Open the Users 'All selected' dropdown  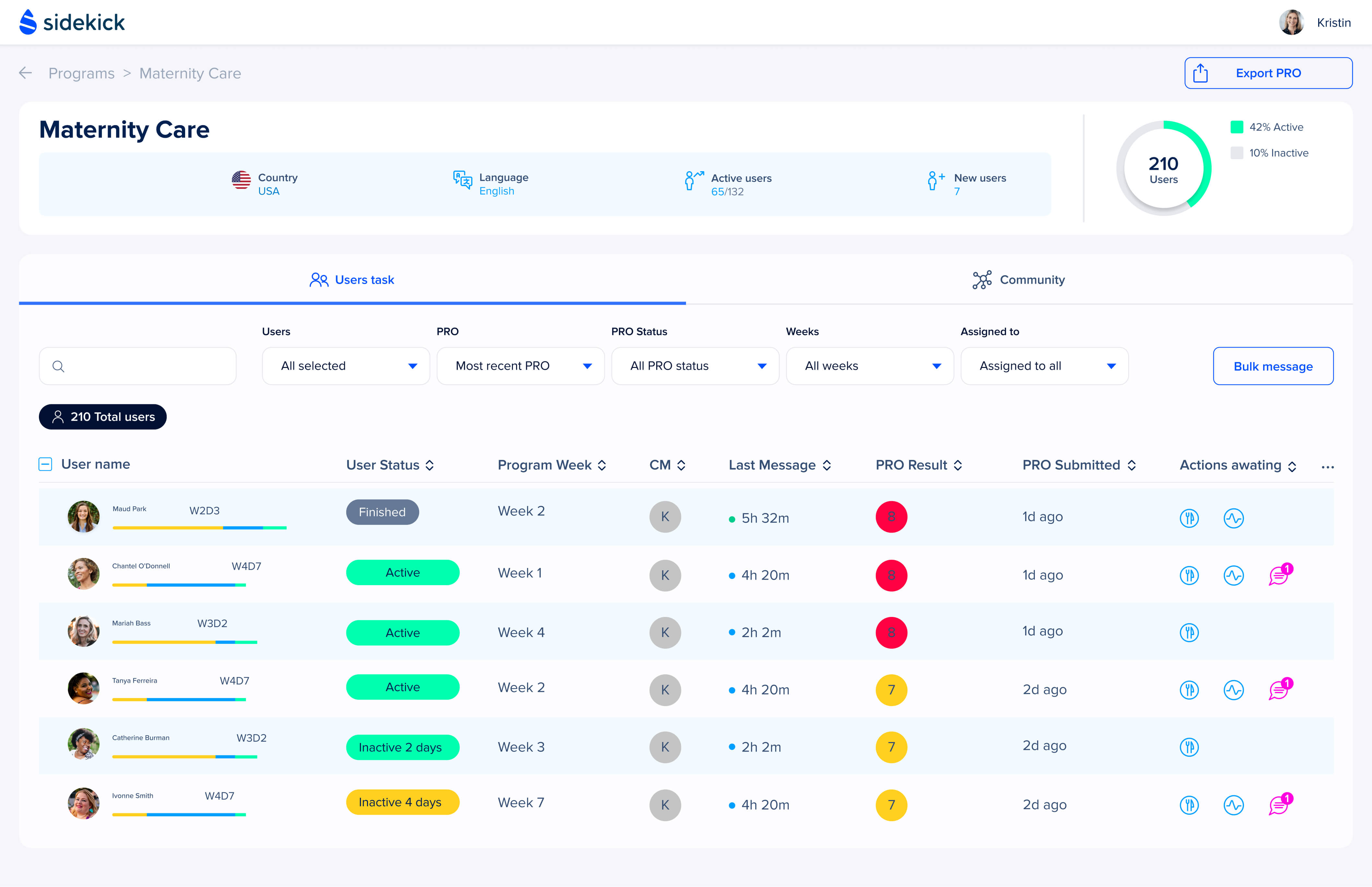(x=346, y=366)
